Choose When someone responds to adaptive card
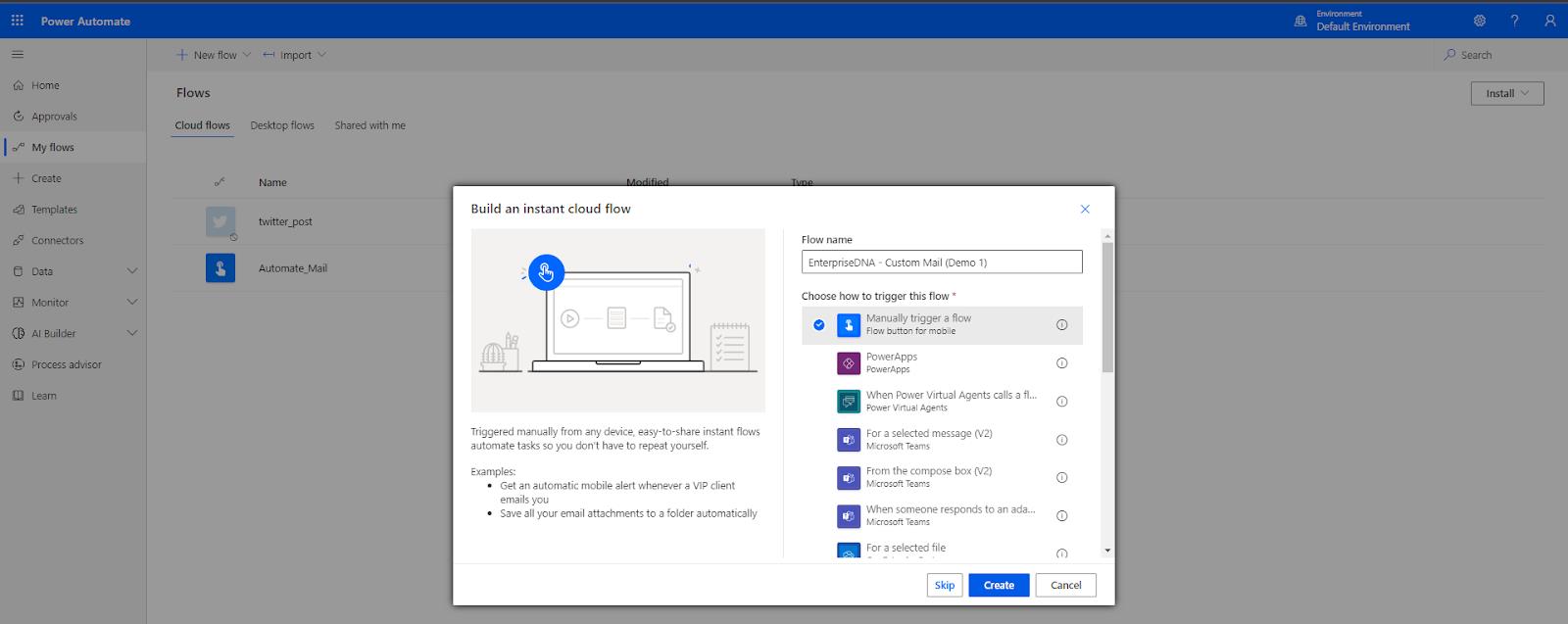This screenshot has width=1568, height=624. coord(942,515)
